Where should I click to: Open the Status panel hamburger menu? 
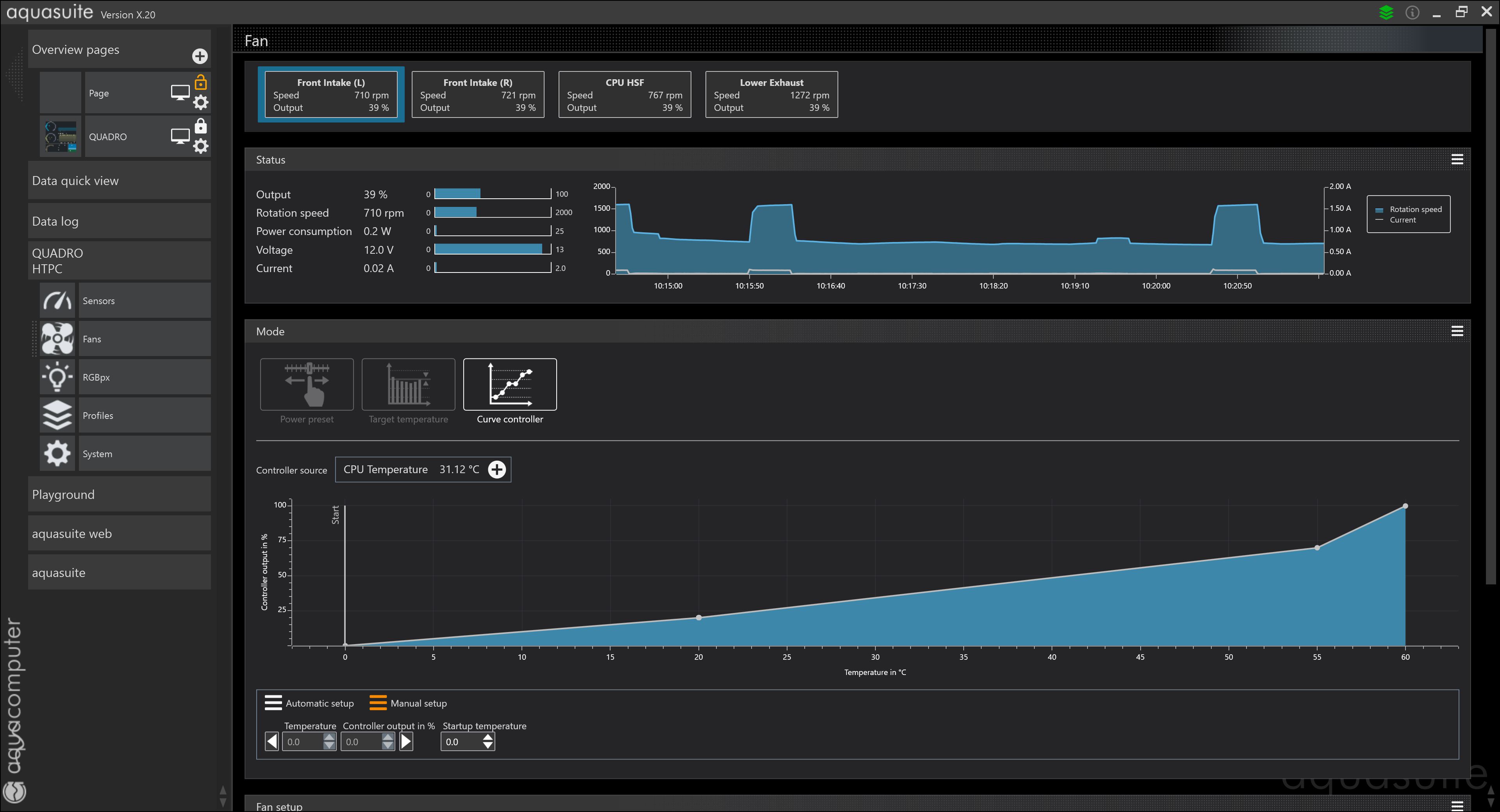click(x=1457, y=160)
